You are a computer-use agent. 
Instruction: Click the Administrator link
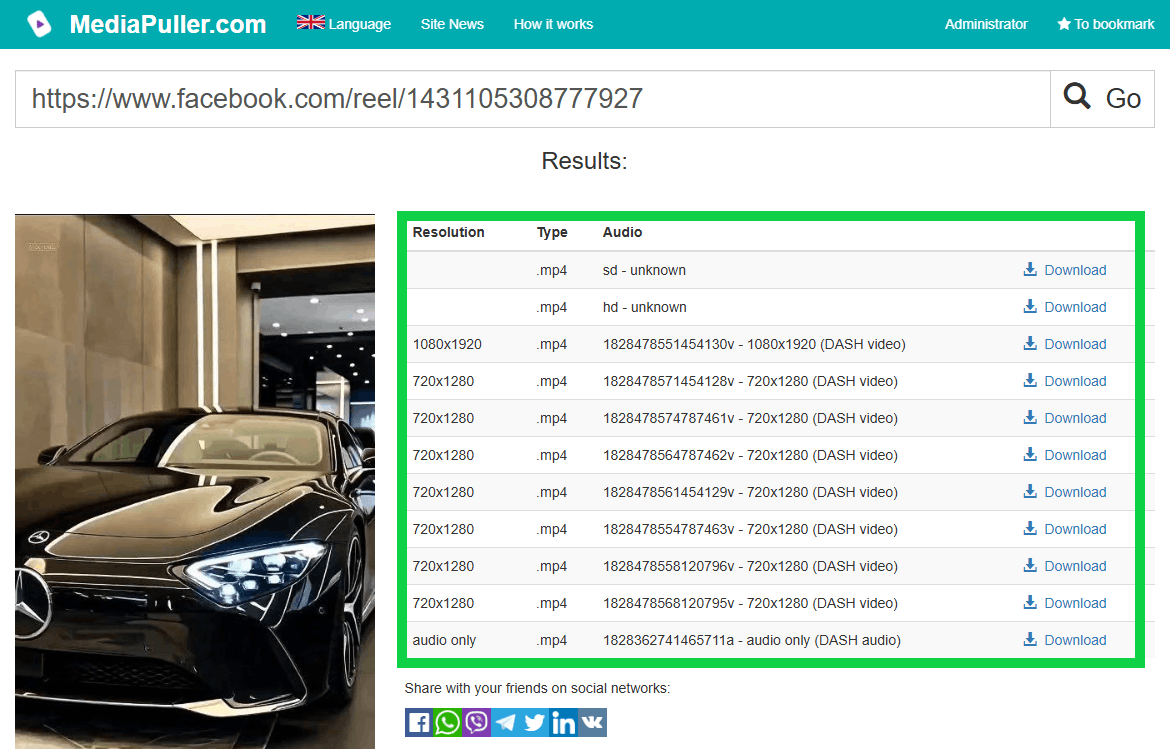pos(986,24)
